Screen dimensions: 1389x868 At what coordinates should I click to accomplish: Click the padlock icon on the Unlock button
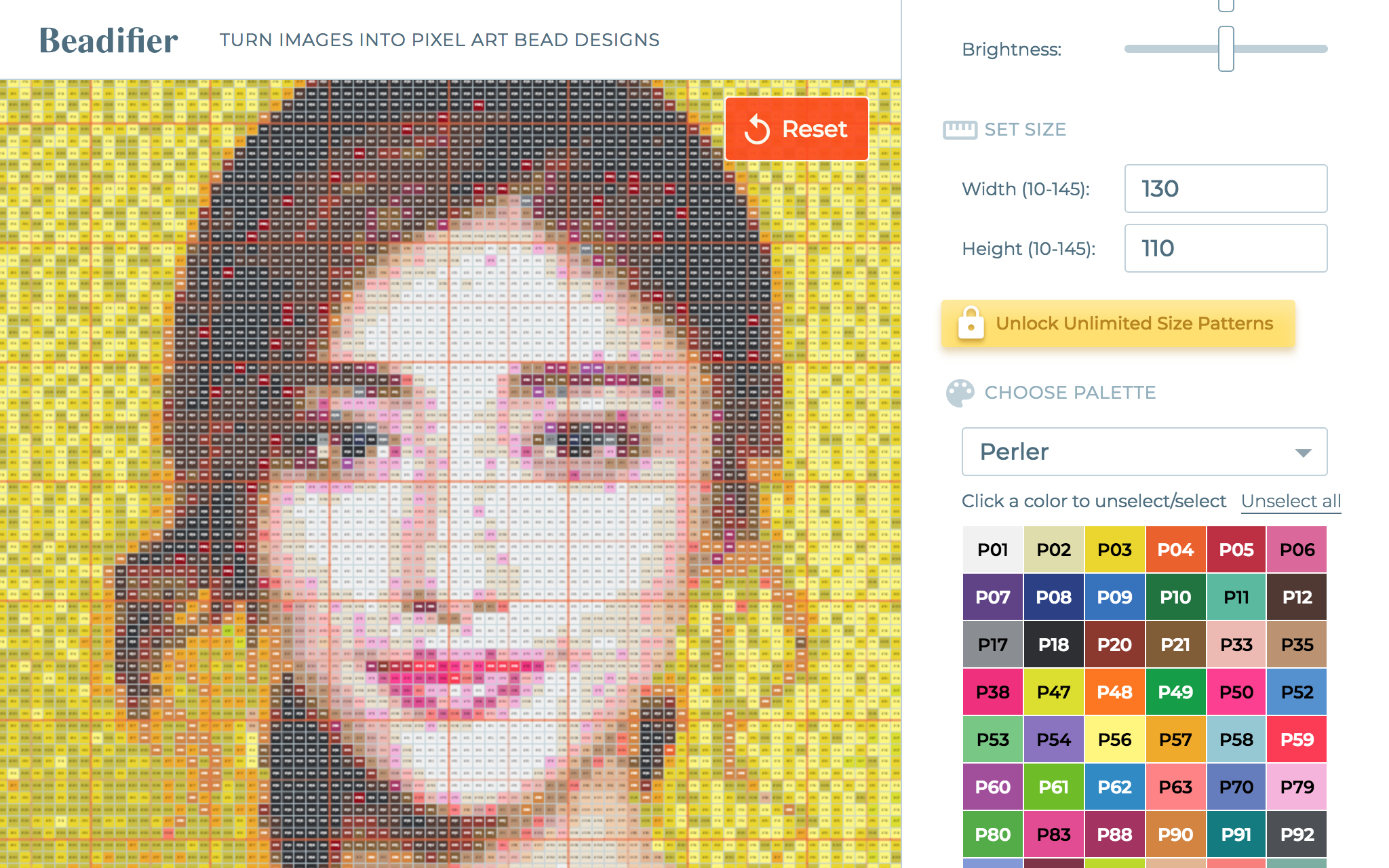tap(971, 323)
